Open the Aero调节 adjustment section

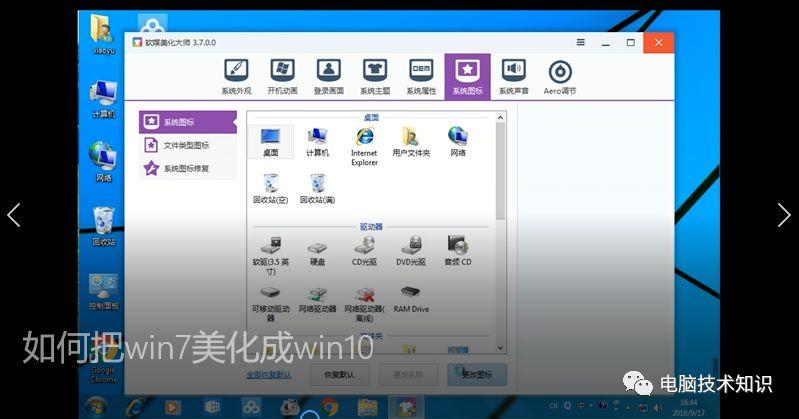pyautogui.click(x=560, y=77)
